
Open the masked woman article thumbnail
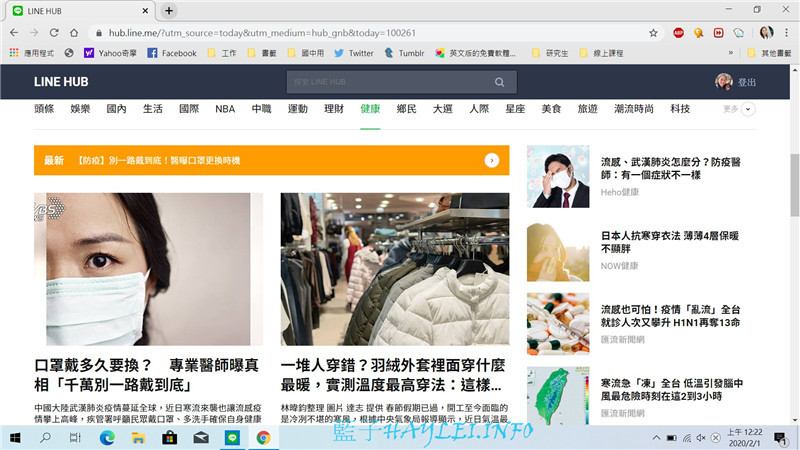(x=148, y=269)
